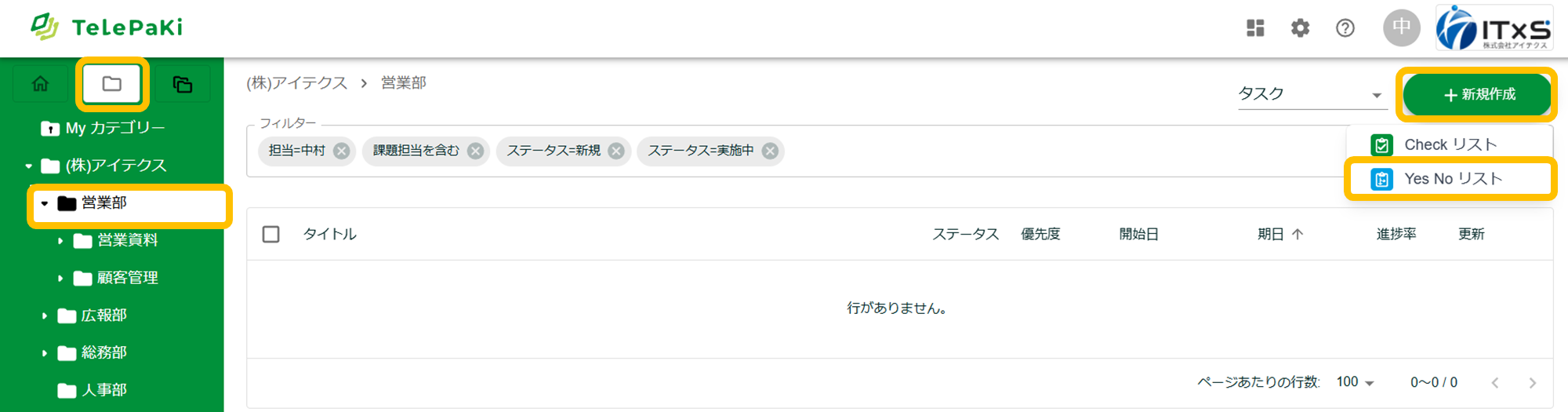Remove the 担当=中村 filter chip
The width and height of the screenshot is (1568, 412).
click(341, 151)
